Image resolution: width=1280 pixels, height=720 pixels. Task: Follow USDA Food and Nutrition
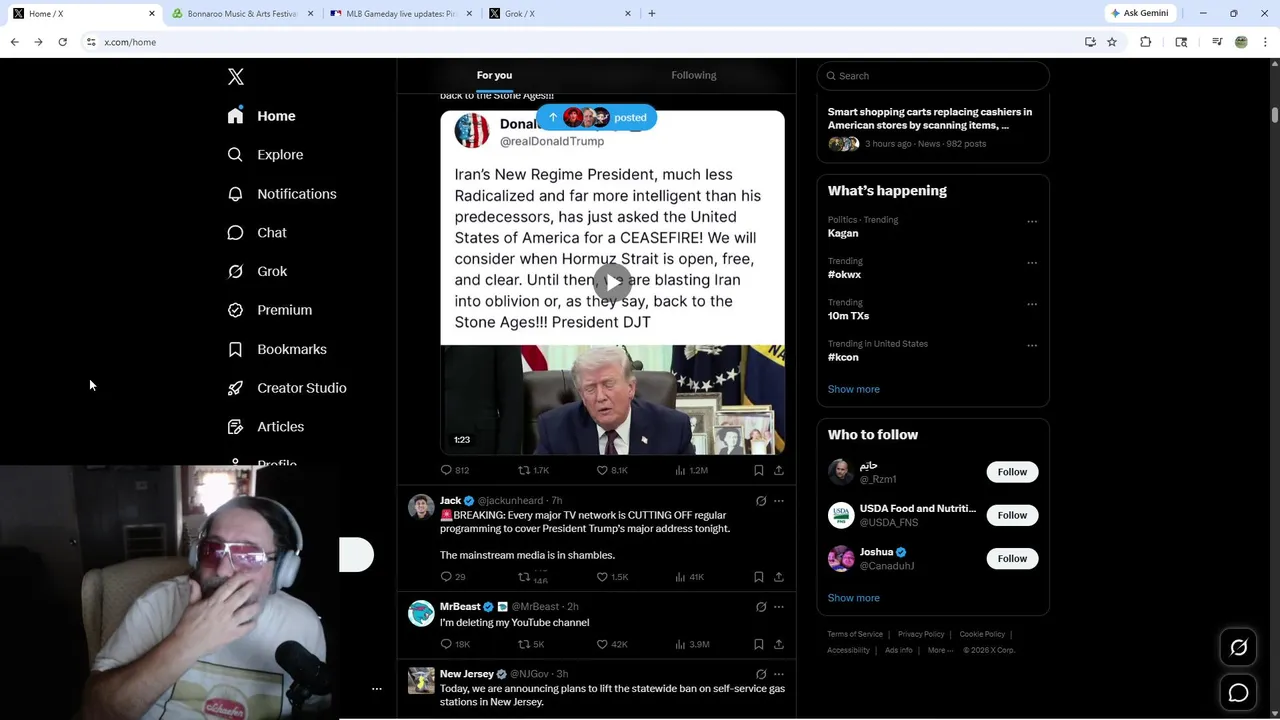(x=1012, y=515)
